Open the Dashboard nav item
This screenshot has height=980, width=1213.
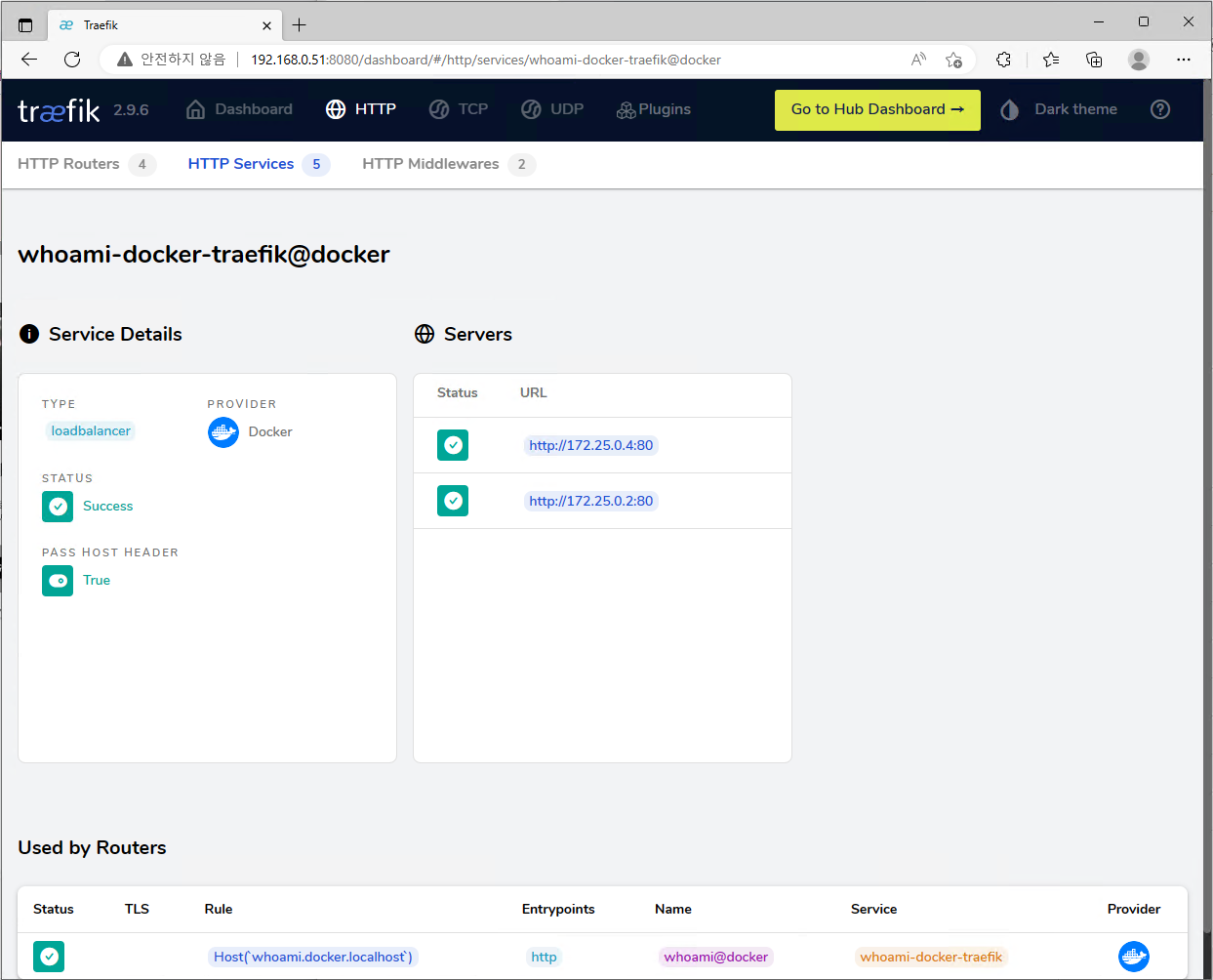(x=239, y=109)
